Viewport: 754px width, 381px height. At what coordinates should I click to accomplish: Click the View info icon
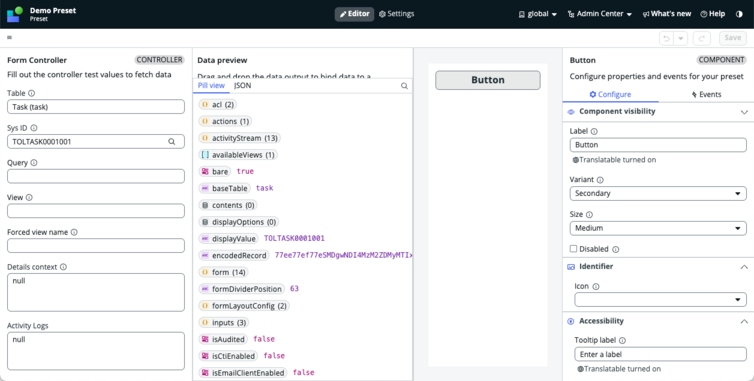coord(29,197)
